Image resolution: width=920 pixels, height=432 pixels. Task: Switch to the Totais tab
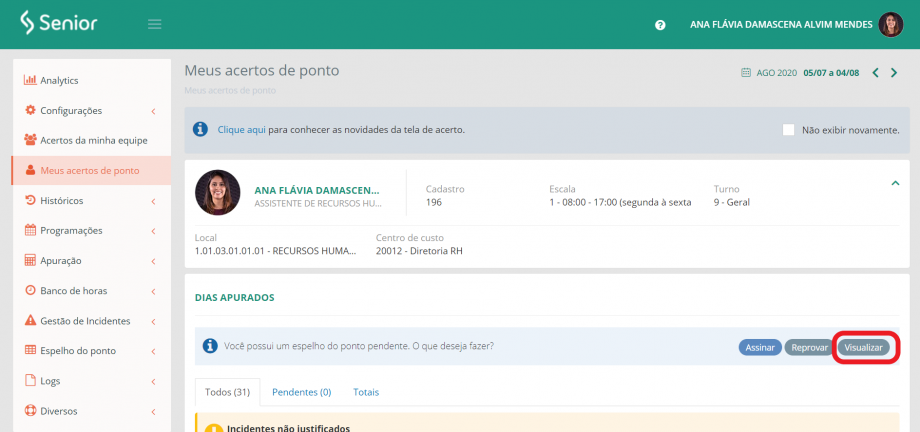366,392
